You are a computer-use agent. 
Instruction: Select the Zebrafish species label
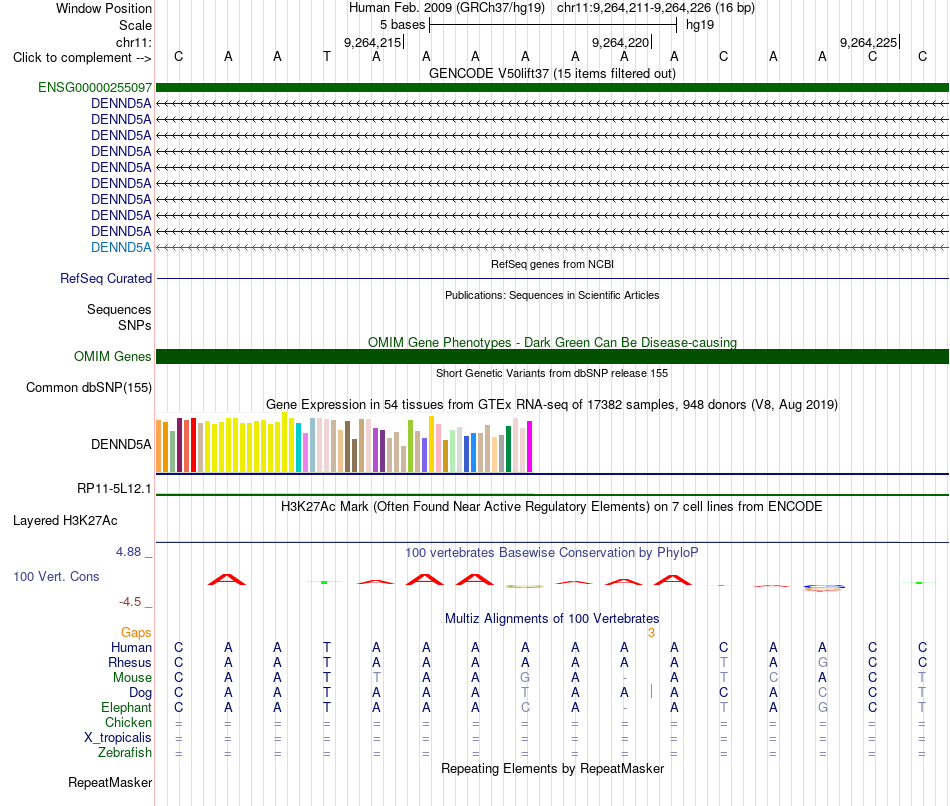pyautogui.click(x=125, y=752)
